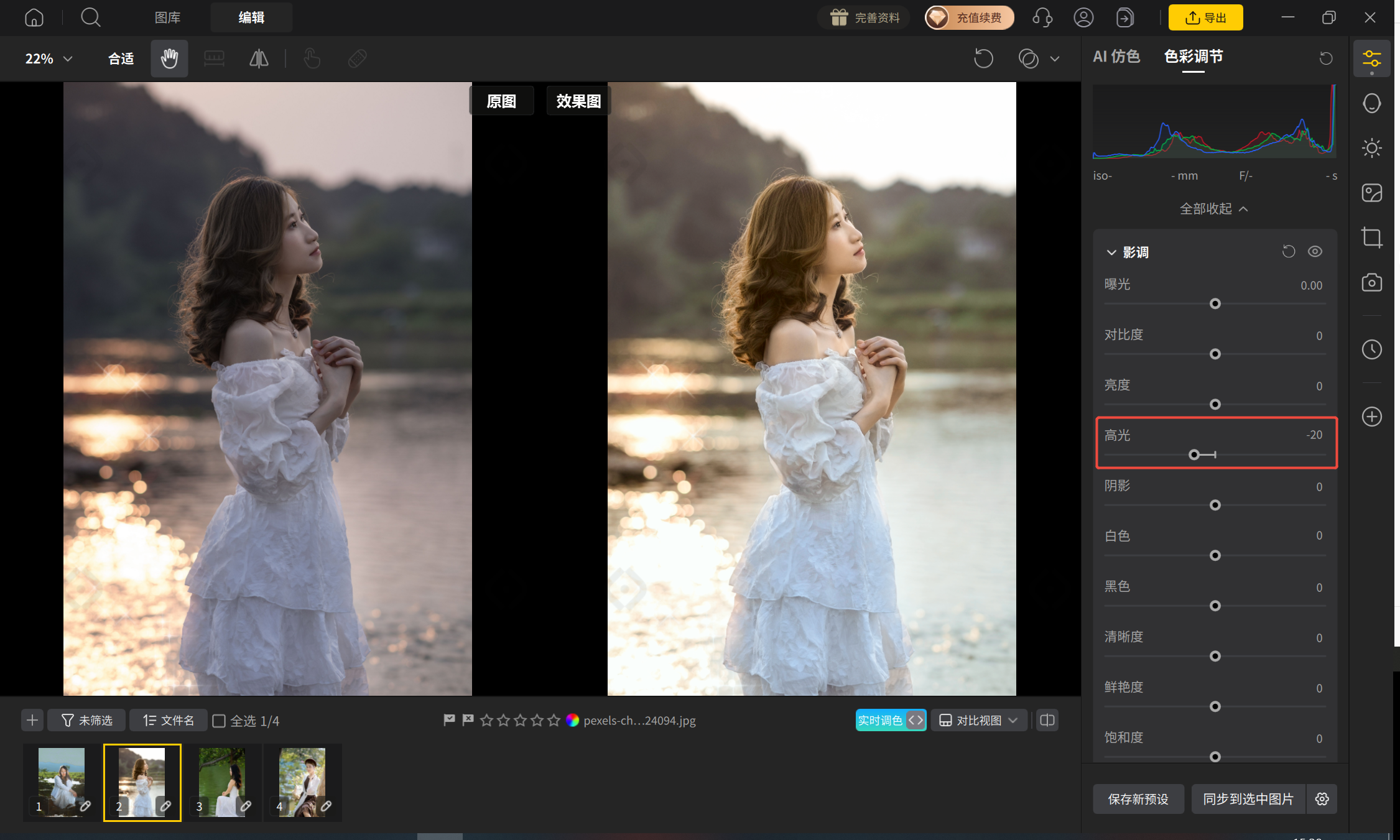Select thumbnail number 3 in filmstrip

click(222, 782)
